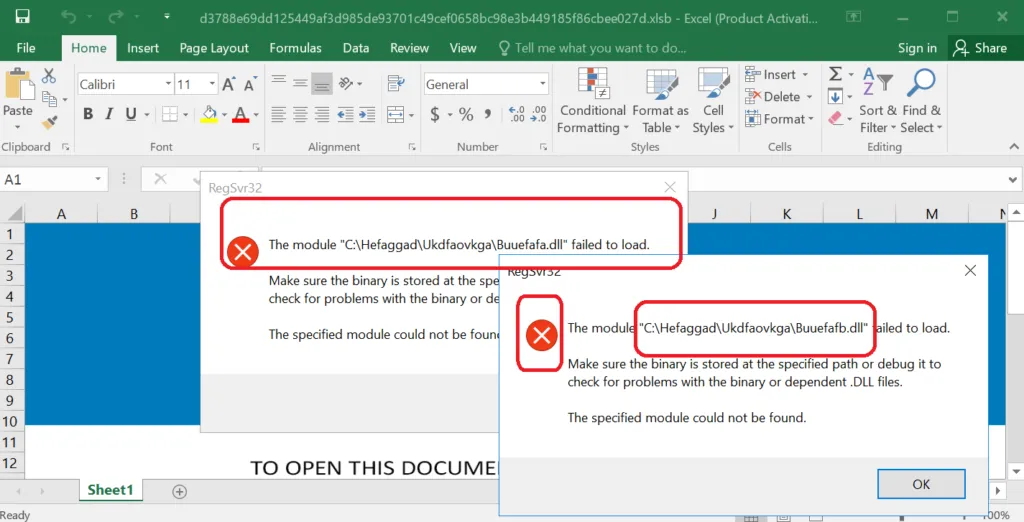Click AutoSum sigma icon

836,74
